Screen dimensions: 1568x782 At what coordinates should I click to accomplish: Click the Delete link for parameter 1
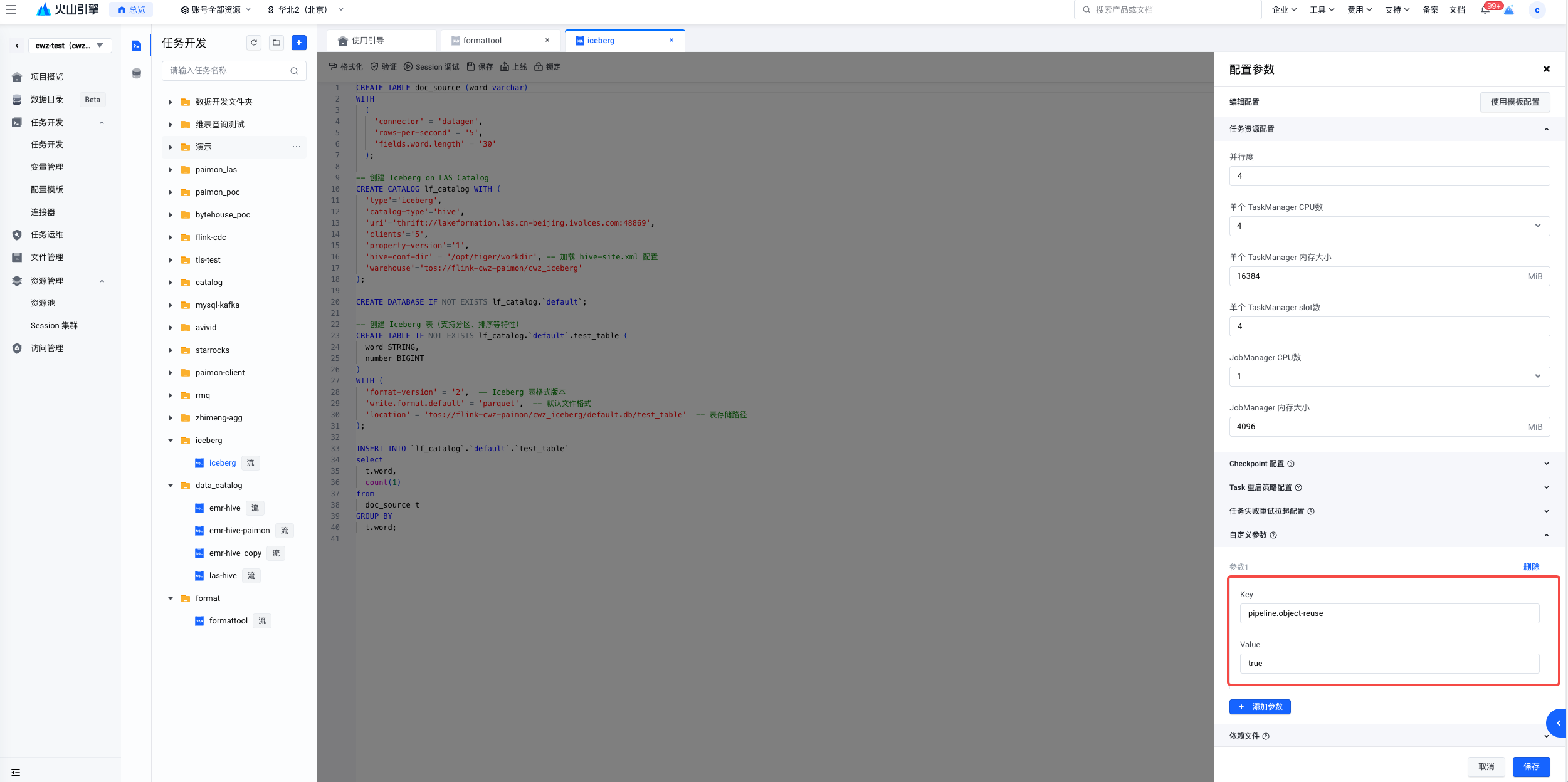pyautogui.click(x=1531, y=567)
